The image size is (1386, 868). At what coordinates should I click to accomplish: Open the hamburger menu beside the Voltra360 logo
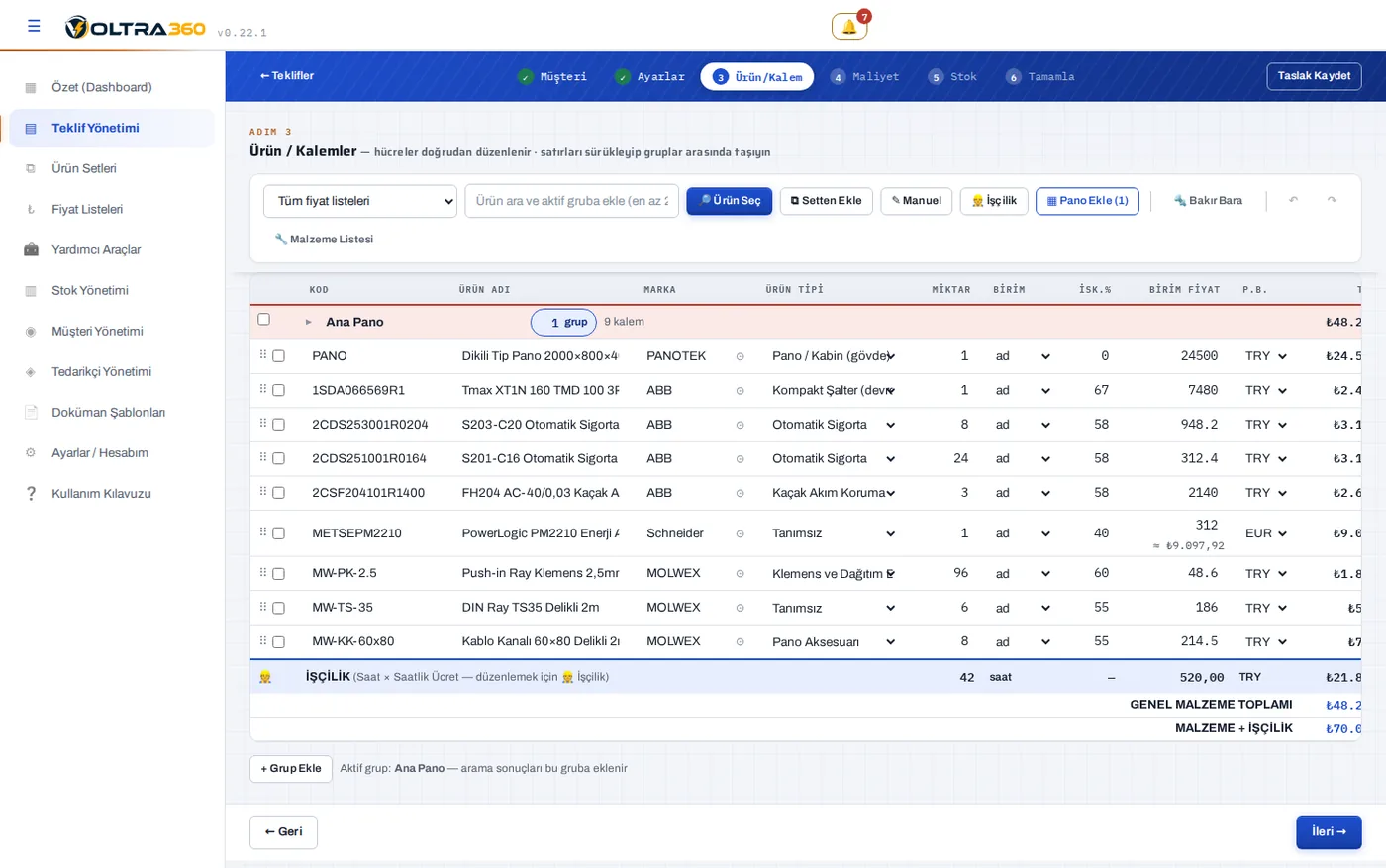(x=34, y=26)
